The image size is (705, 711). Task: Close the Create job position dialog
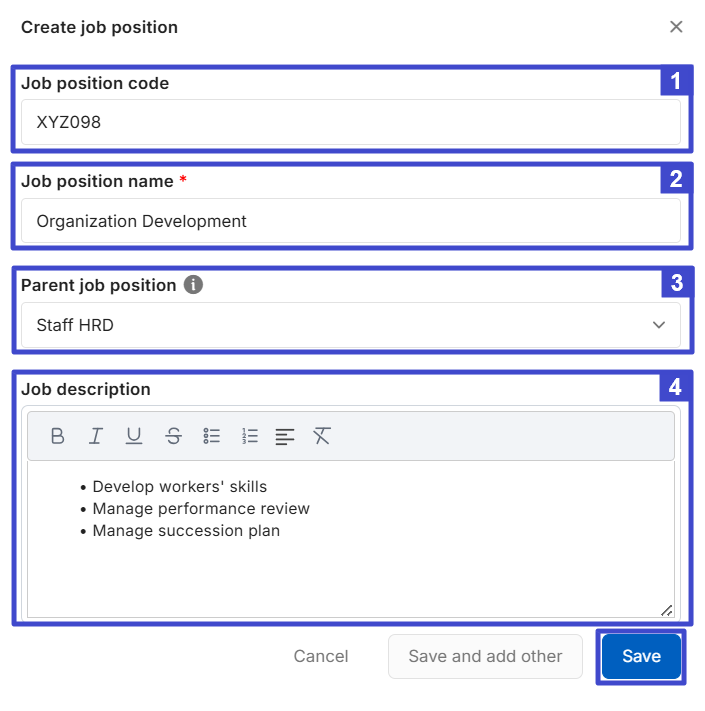tap(676, 27)
